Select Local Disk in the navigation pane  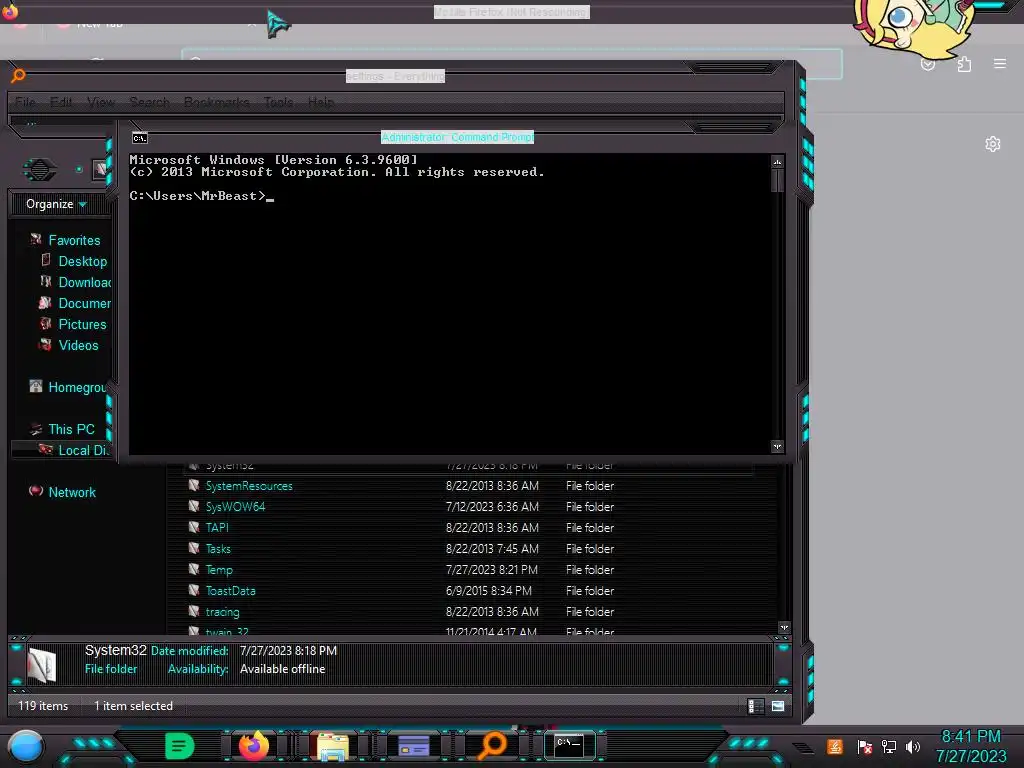point(83,451)
